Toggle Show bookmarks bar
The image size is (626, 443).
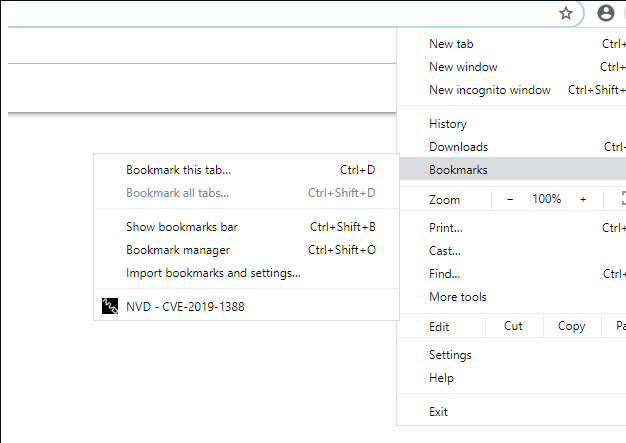182,227
